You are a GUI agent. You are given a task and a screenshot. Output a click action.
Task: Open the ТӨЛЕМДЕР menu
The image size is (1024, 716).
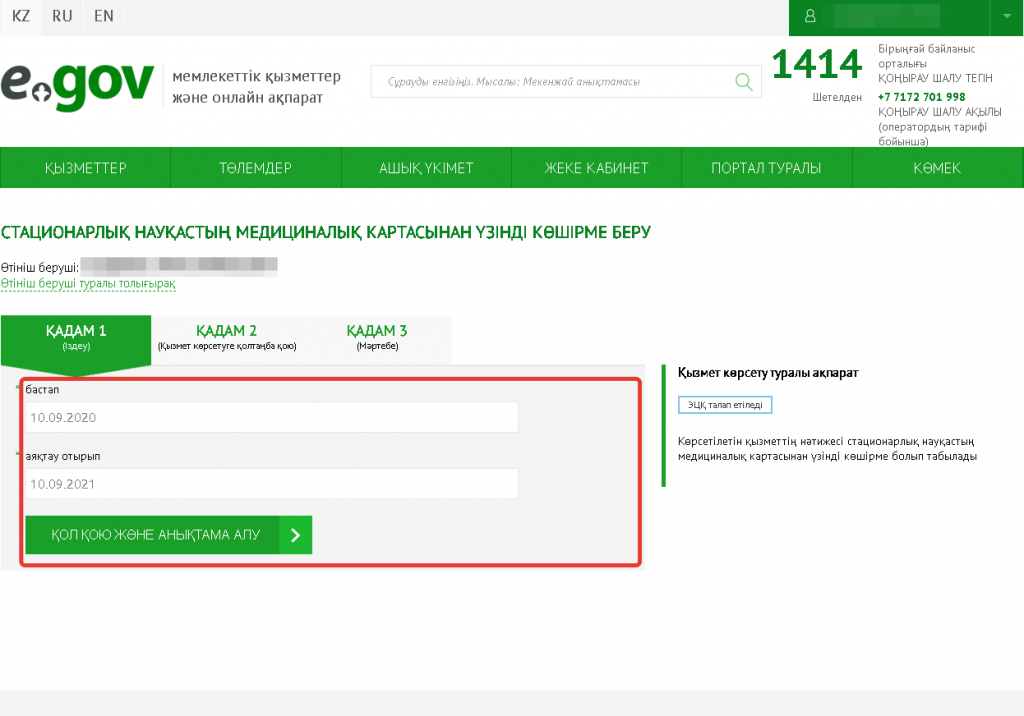point(255,168)
